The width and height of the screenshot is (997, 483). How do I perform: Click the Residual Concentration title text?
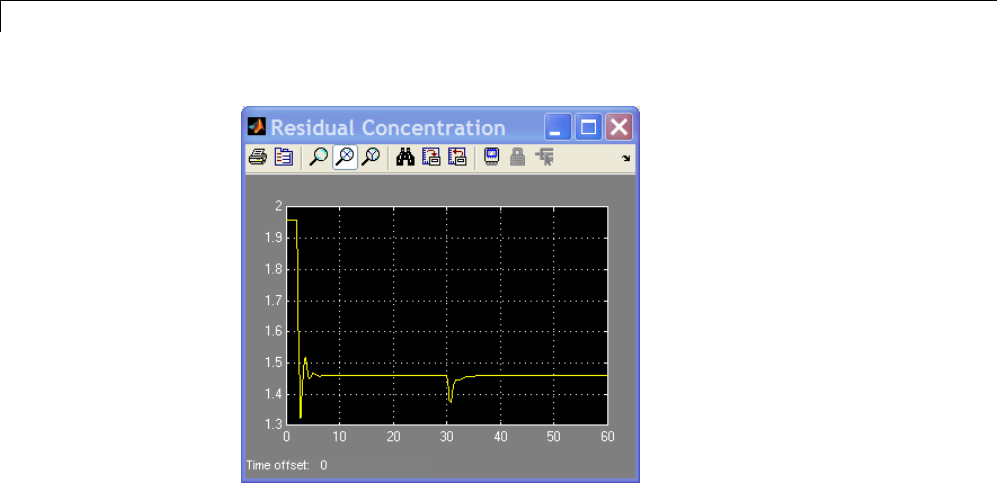[x=388, y=128]
